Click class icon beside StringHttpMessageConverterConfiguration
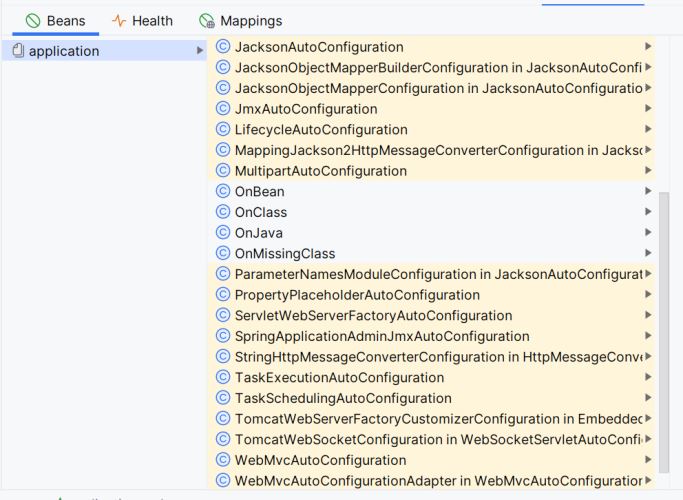 click(223, 357)
